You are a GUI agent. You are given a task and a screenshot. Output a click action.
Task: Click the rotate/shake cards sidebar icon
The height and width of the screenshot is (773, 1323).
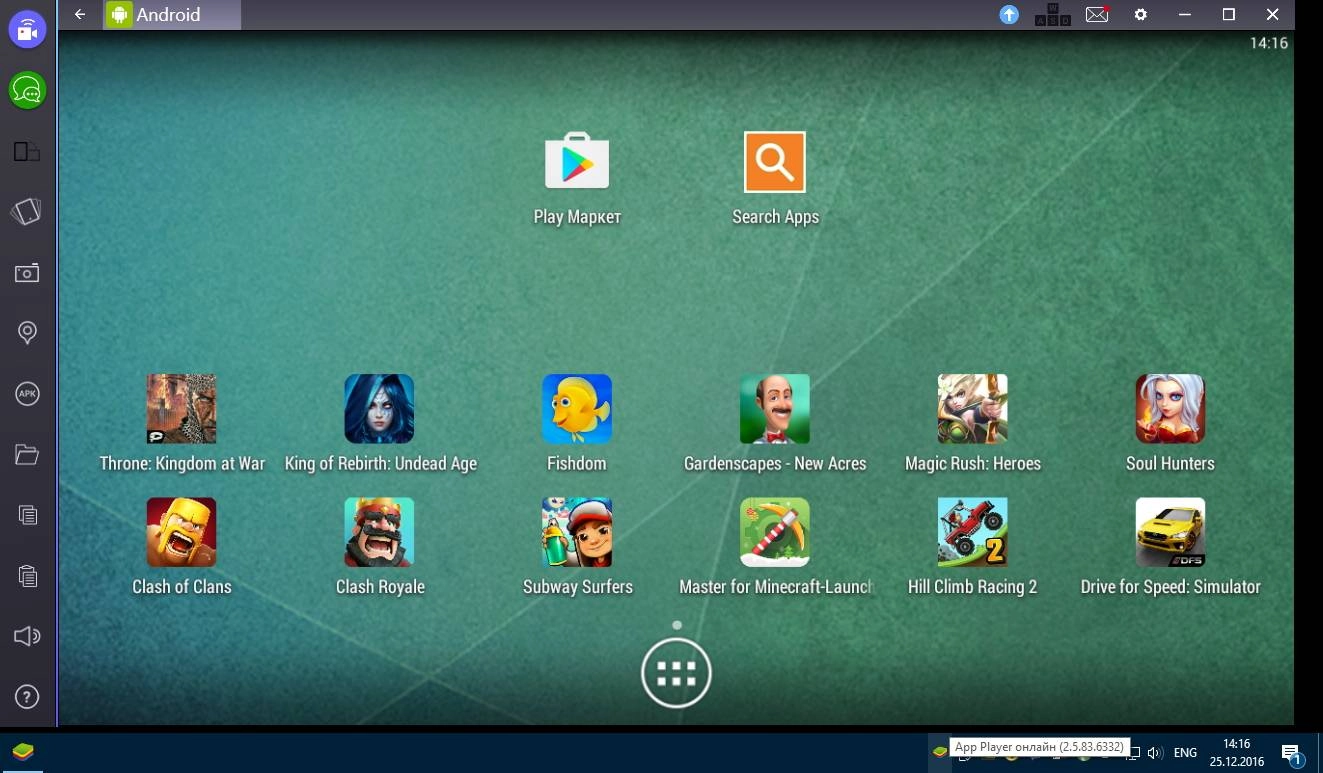[27, 212]
